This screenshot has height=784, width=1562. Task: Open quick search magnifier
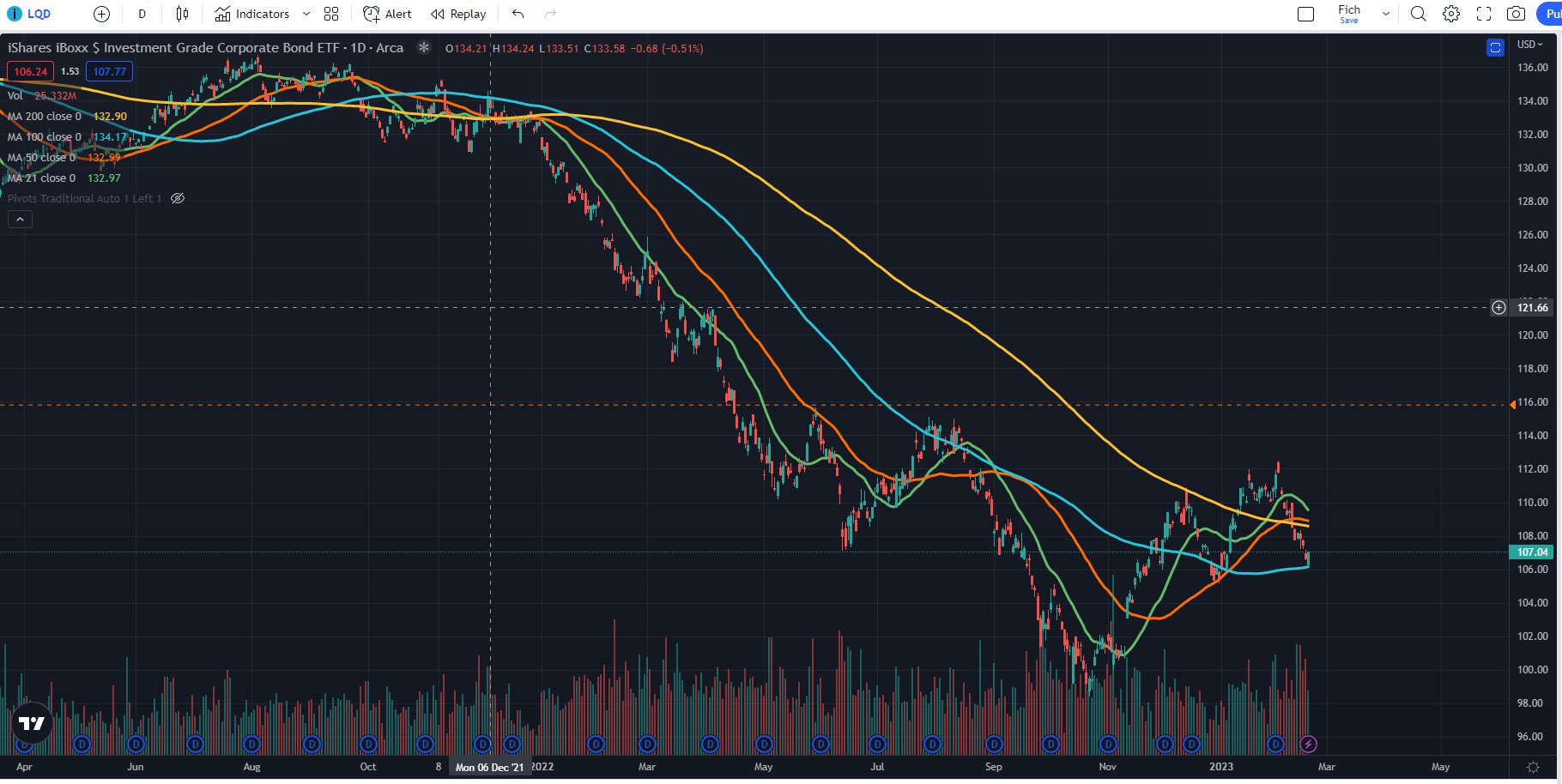pyautogui.click(x=1419, y=14)
